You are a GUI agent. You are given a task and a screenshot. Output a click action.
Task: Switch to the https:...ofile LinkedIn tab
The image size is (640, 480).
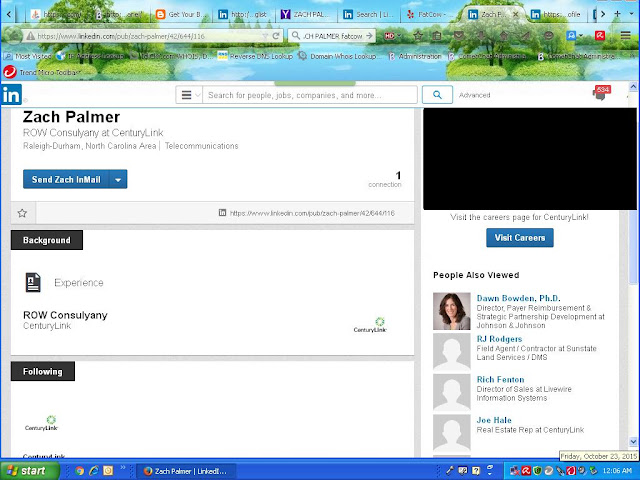click(x=557, y=15)
